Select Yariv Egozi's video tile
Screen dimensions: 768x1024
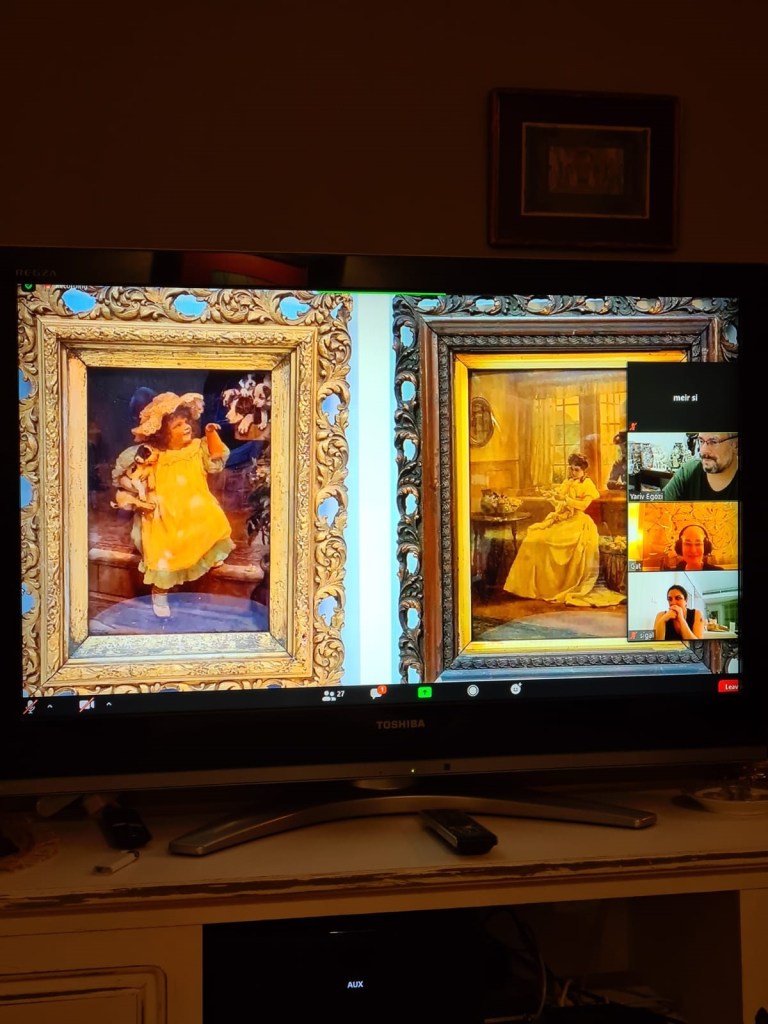click(x=683, y=466)
